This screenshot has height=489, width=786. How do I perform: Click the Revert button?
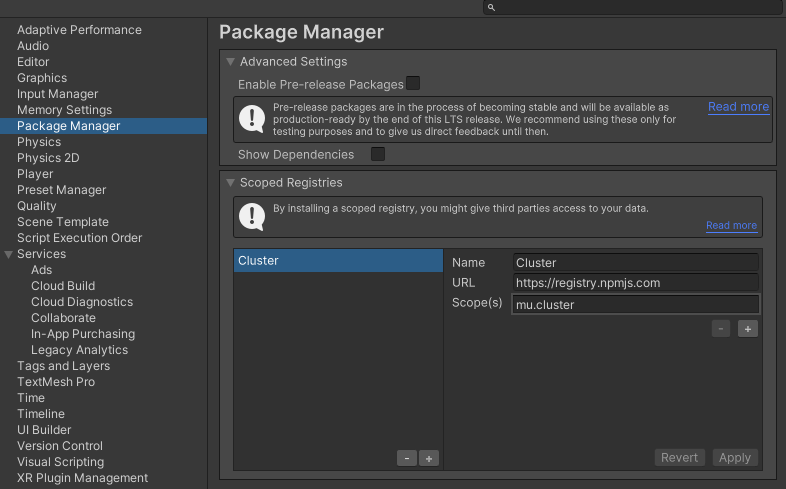click(x=679, y=457)
